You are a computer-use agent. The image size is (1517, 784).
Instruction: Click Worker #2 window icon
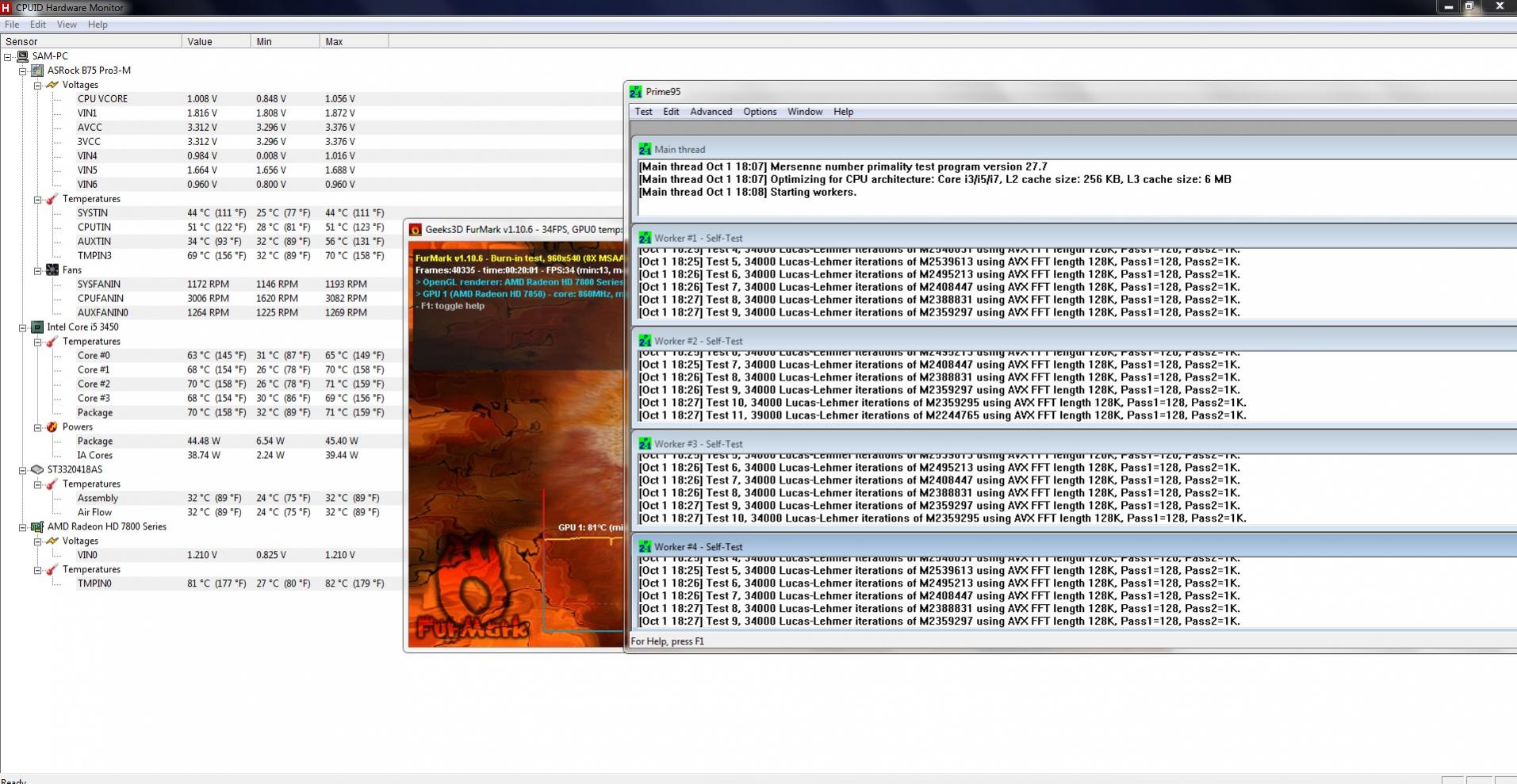[645, 341]
